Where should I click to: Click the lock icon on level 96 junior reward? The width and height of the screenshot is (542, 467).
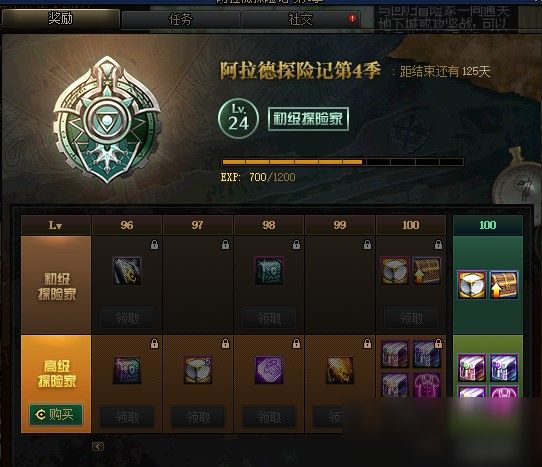(154, 245)
